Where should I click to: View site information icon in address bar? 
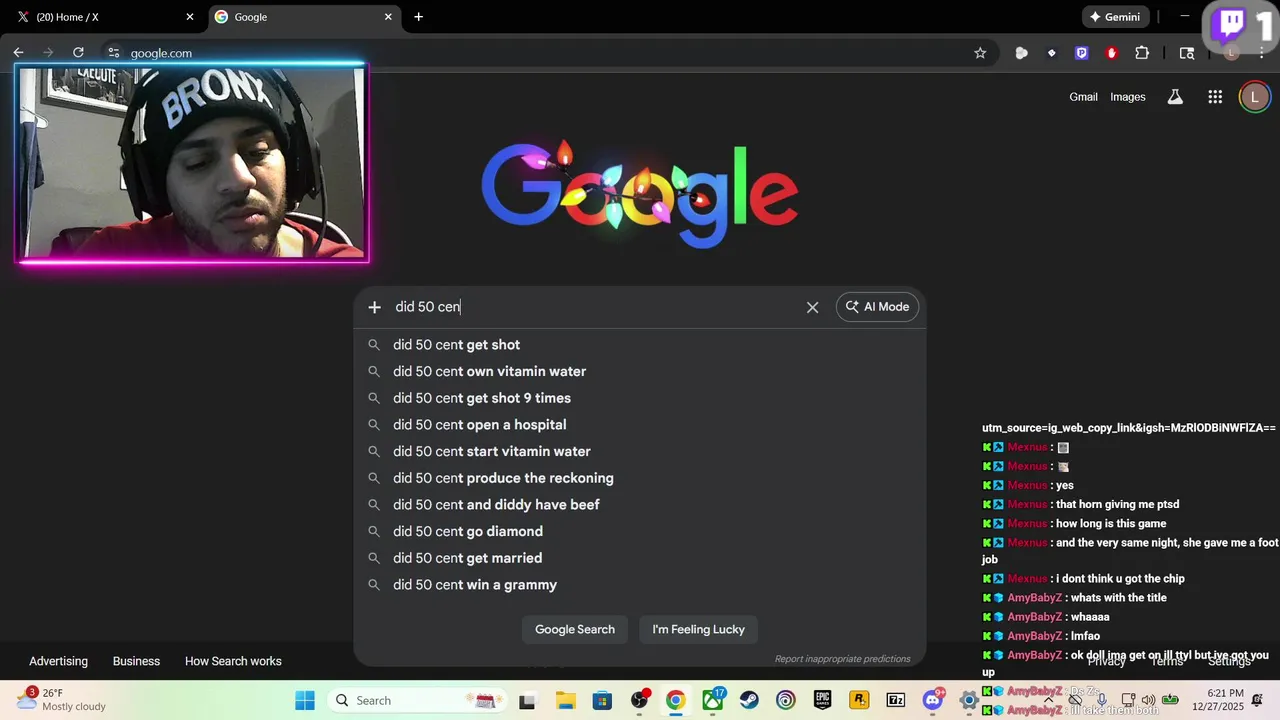[113, 53]
